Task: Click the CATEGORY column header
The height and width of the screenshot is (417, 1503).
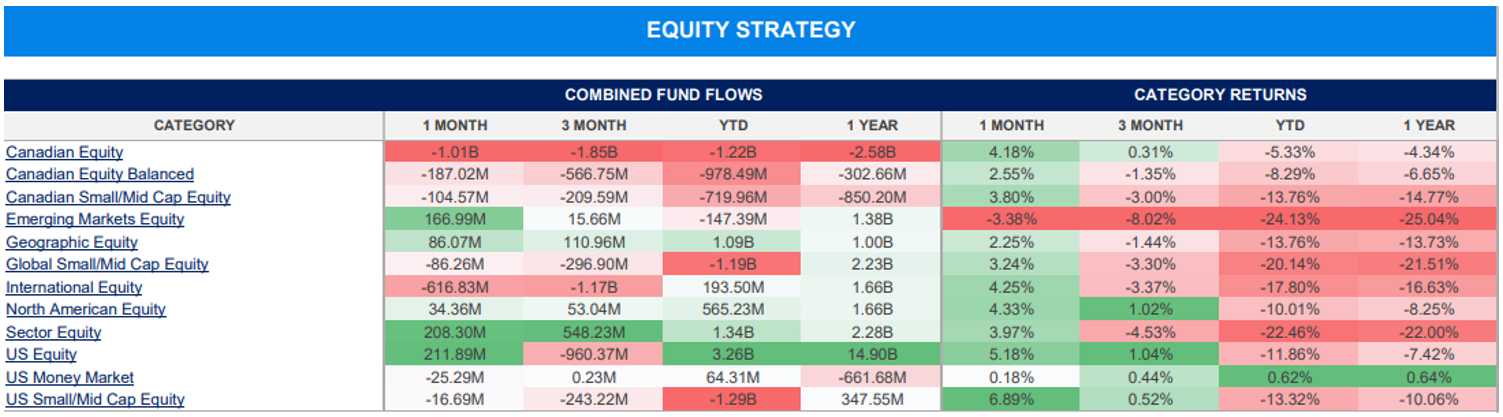Action: click(x=194, y=125)
